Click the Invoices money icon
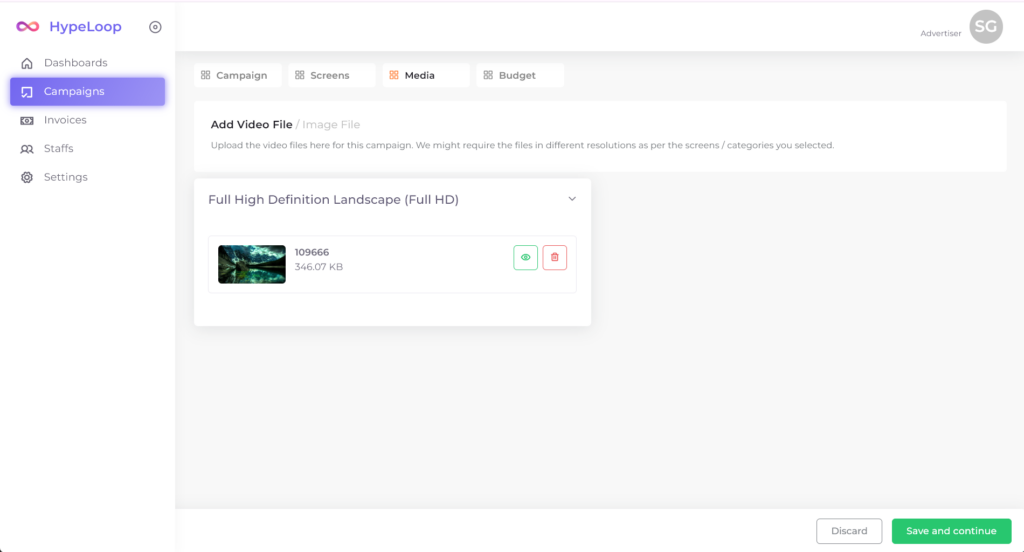The image size is (1024, 552). click(27, 120)
